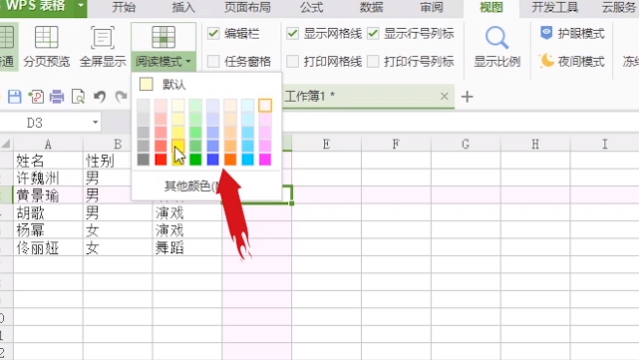Open the 审阅 tab

pyautogui.click(x=431, y=7)
